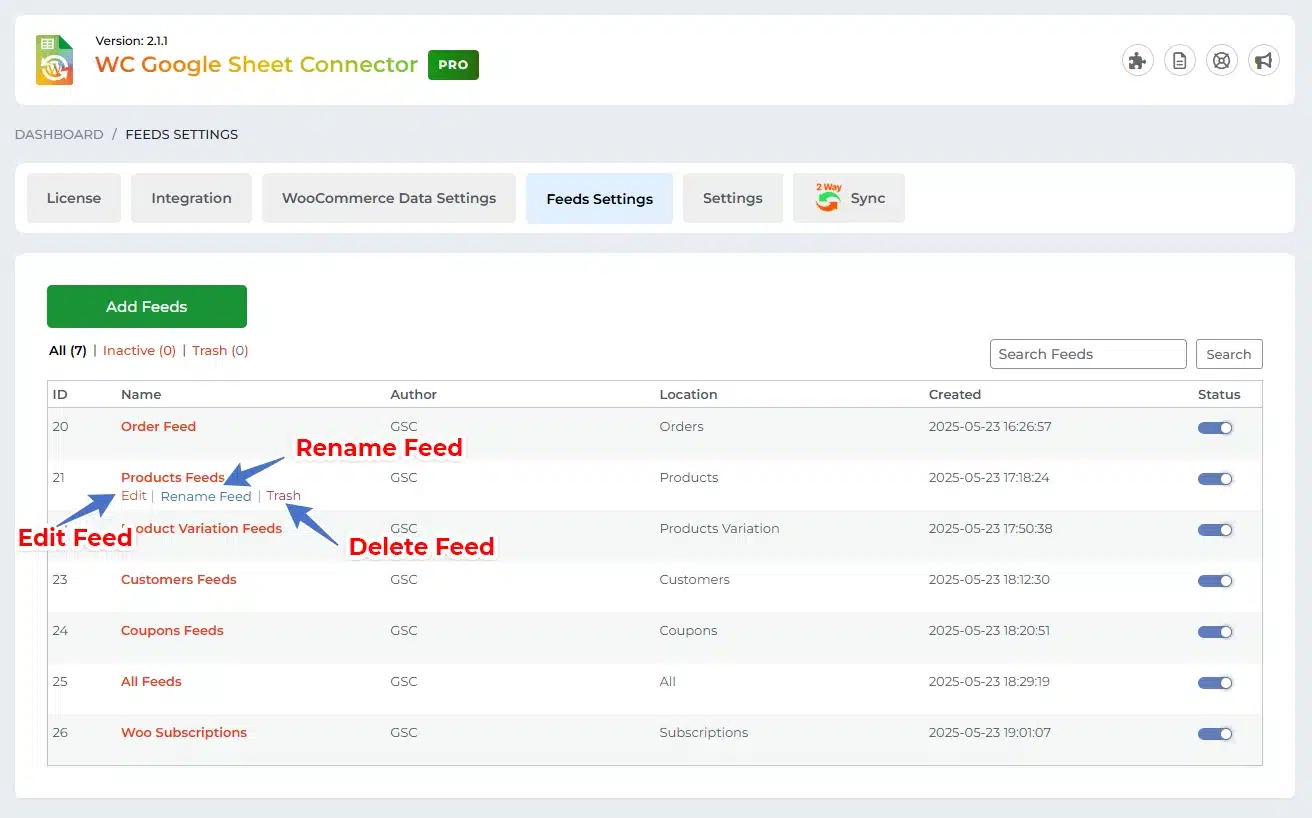Click Rename Feed link under Products Feeds
Image resolution: width=1312 pixels, height=818 pixels.
coord(206,496)
